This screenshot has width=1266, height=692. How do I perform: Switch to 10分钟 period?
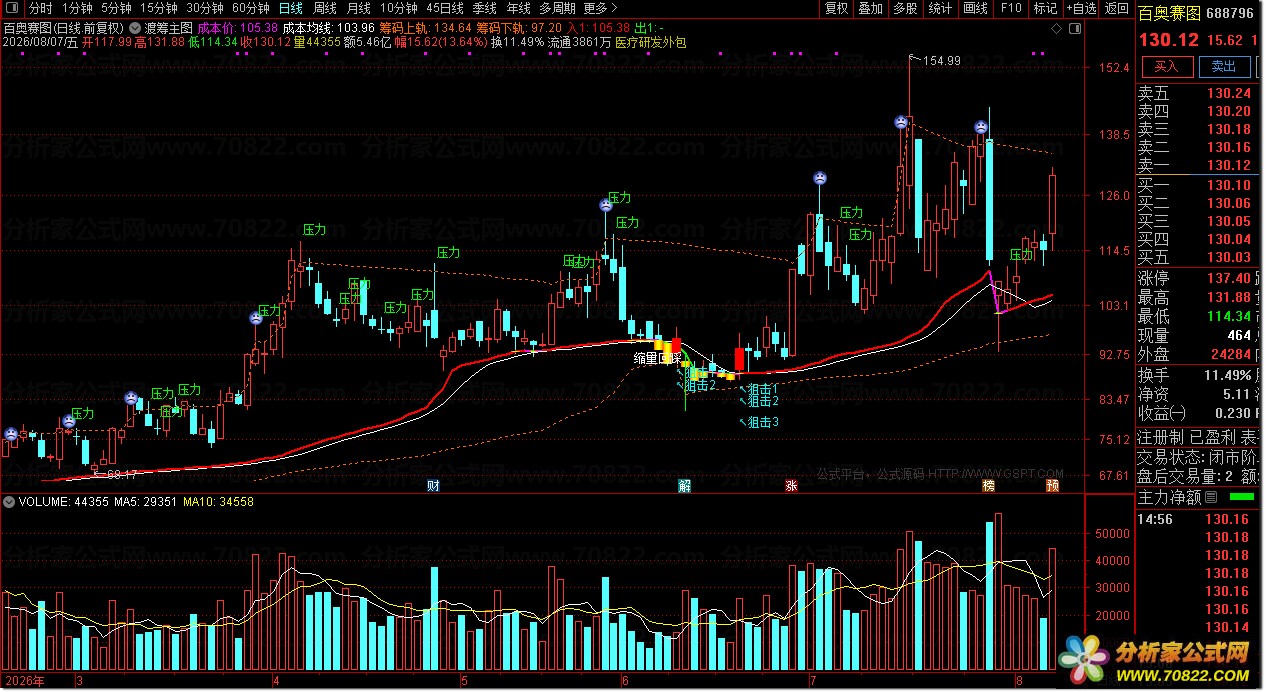coord(398,8)
